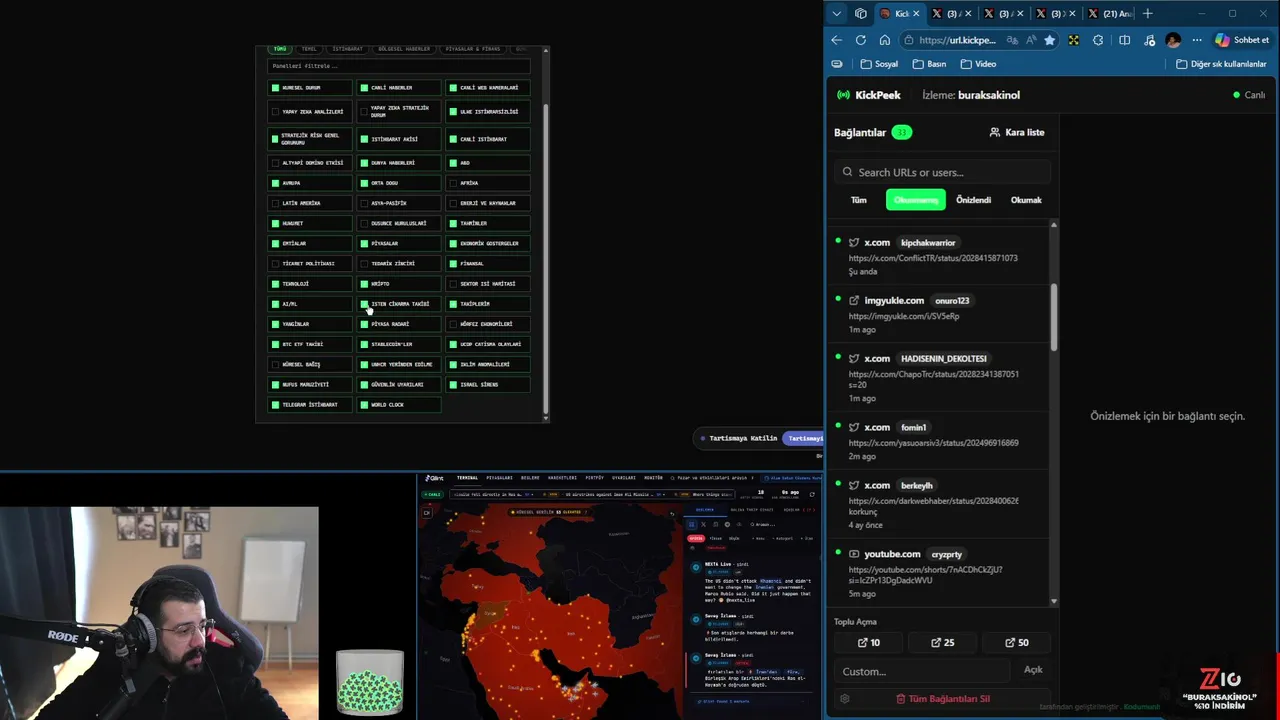Screen dimensions: 1280x720
Task: Click the Açık button
Action: (1033, 670)
